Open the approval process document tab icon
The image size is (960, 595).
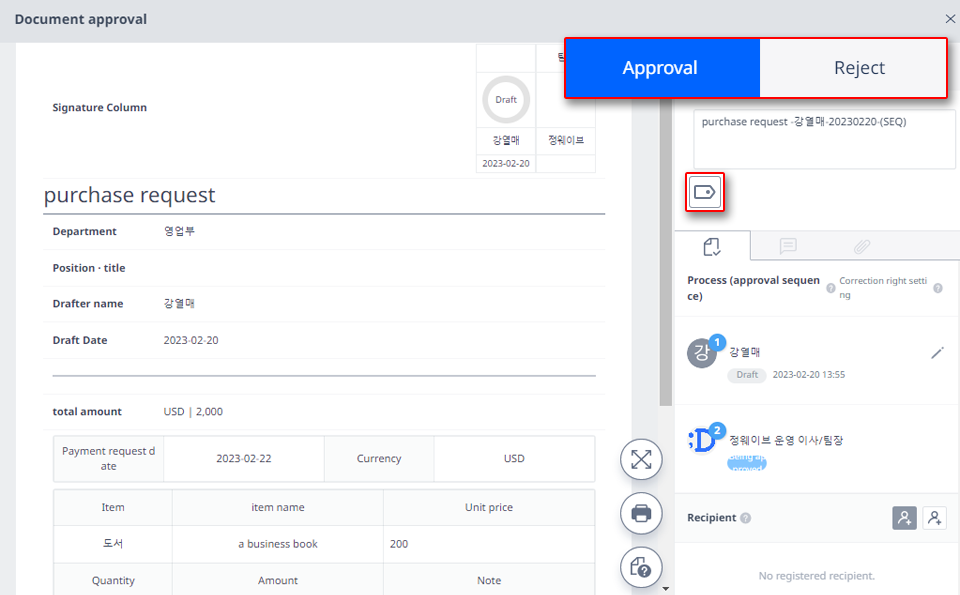(713, 245)
